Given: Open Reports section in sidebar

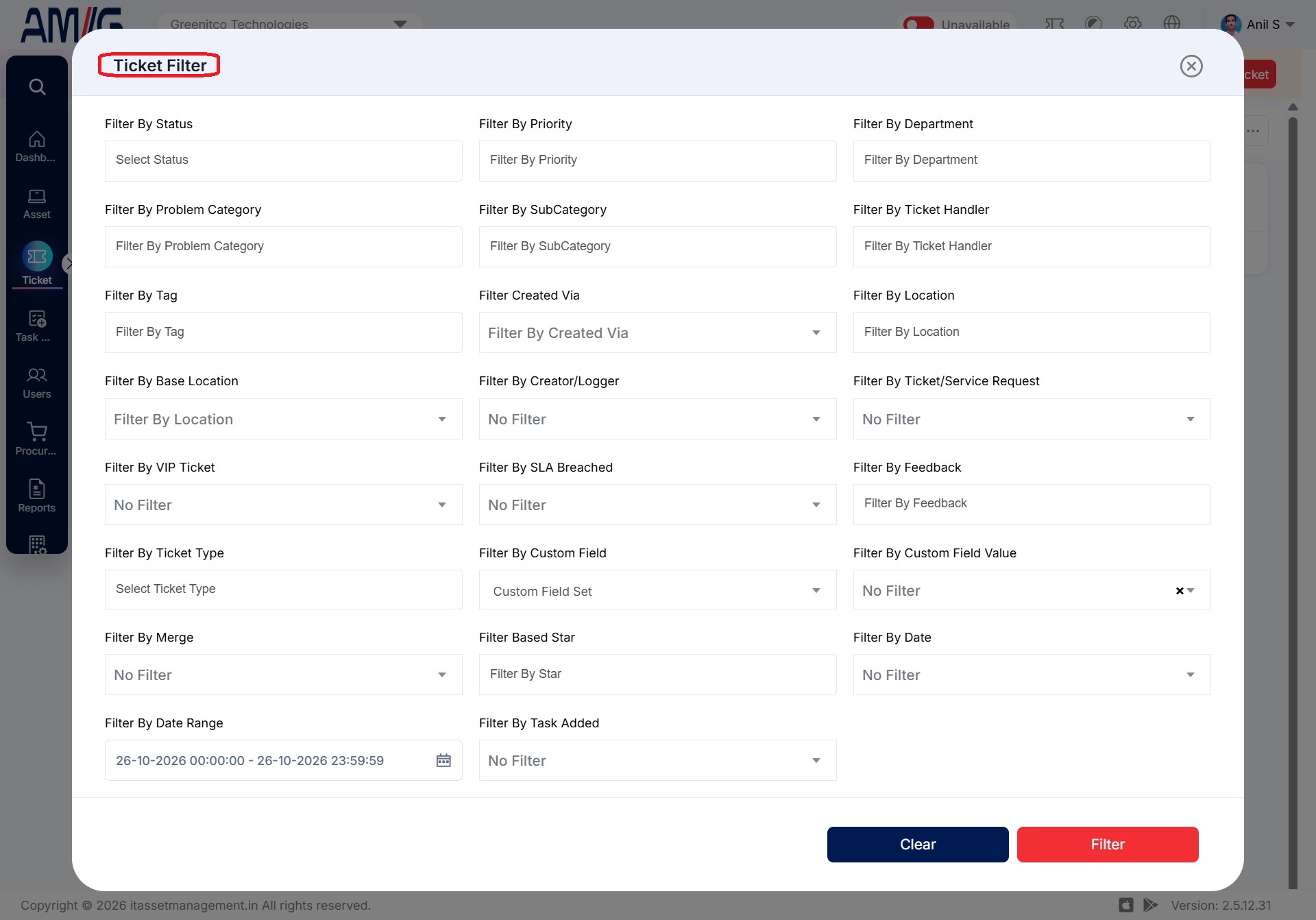Looking at the screenshot, I should tap(36, 496).
